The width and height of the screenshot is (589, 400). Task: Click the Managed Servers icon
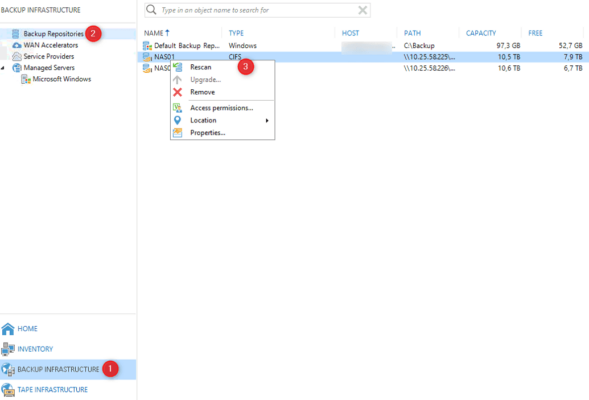coord(17,68)
